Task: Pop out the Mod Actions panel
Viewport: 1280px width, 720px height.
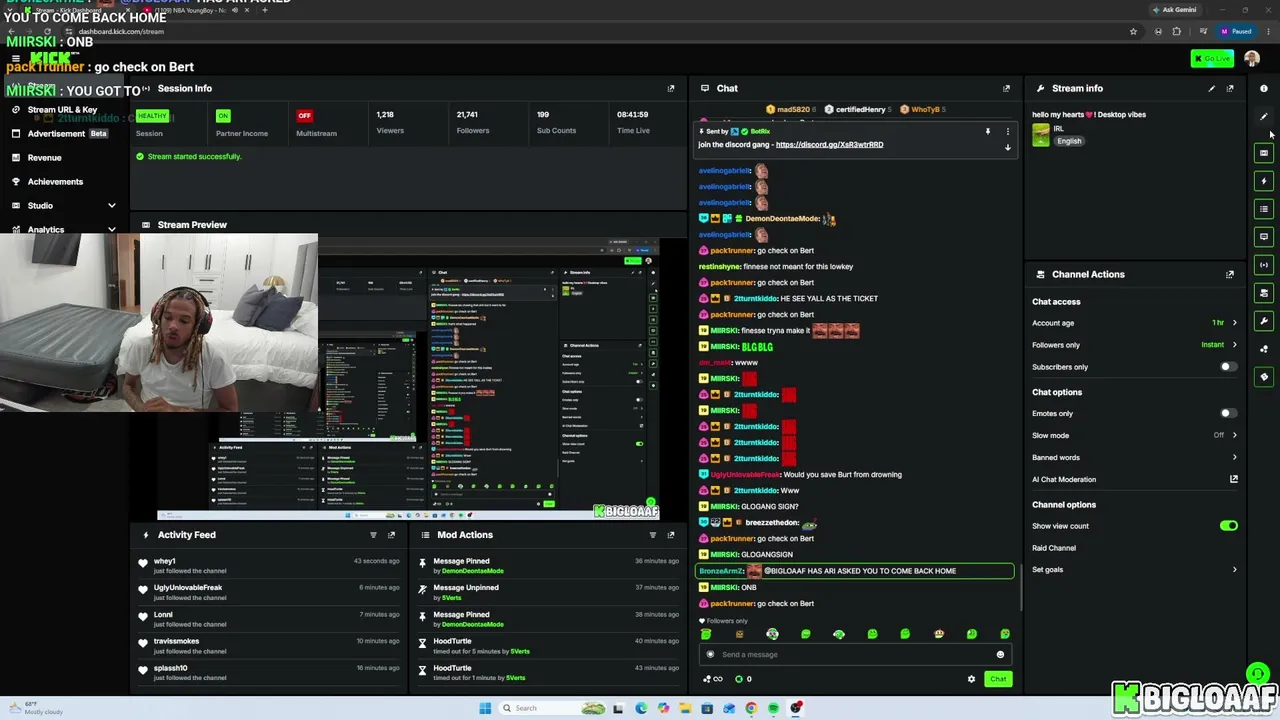Action: [671, 535]
